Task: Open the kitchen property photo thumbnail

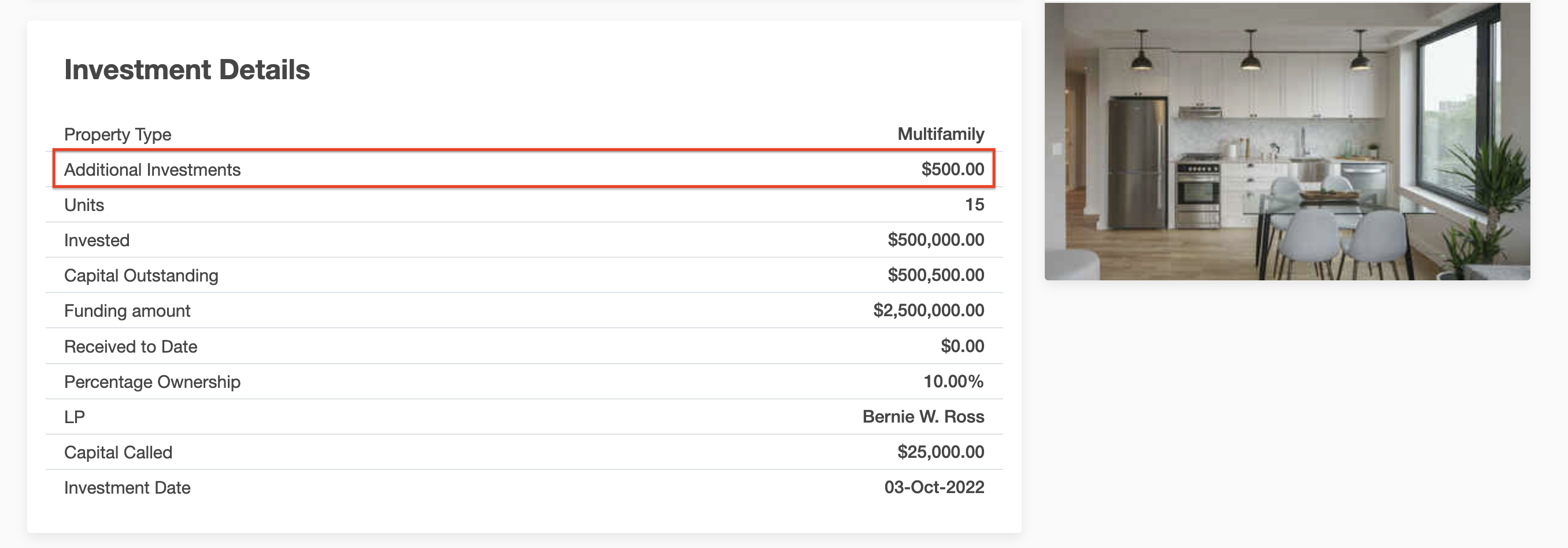Action: 1287,141
